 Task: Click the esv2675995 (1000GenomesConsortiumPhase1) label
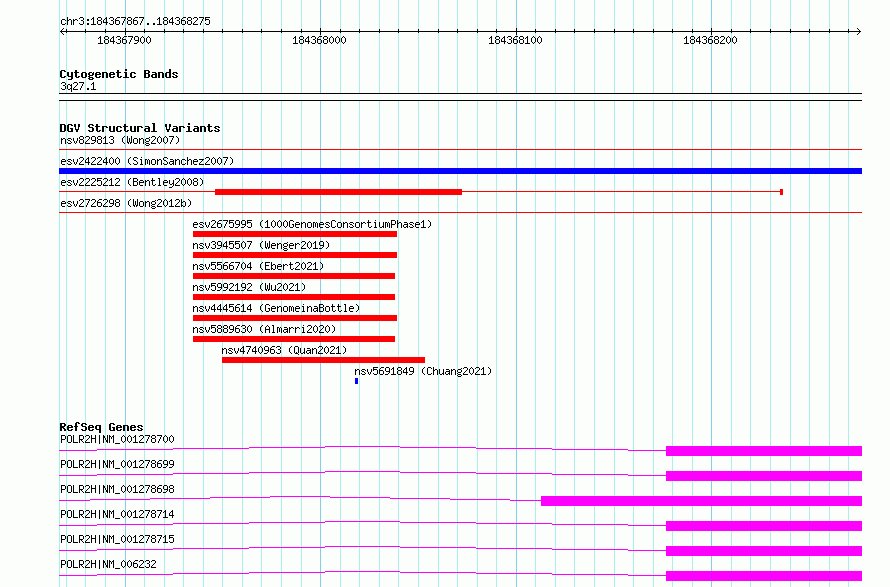coord(312,224)
